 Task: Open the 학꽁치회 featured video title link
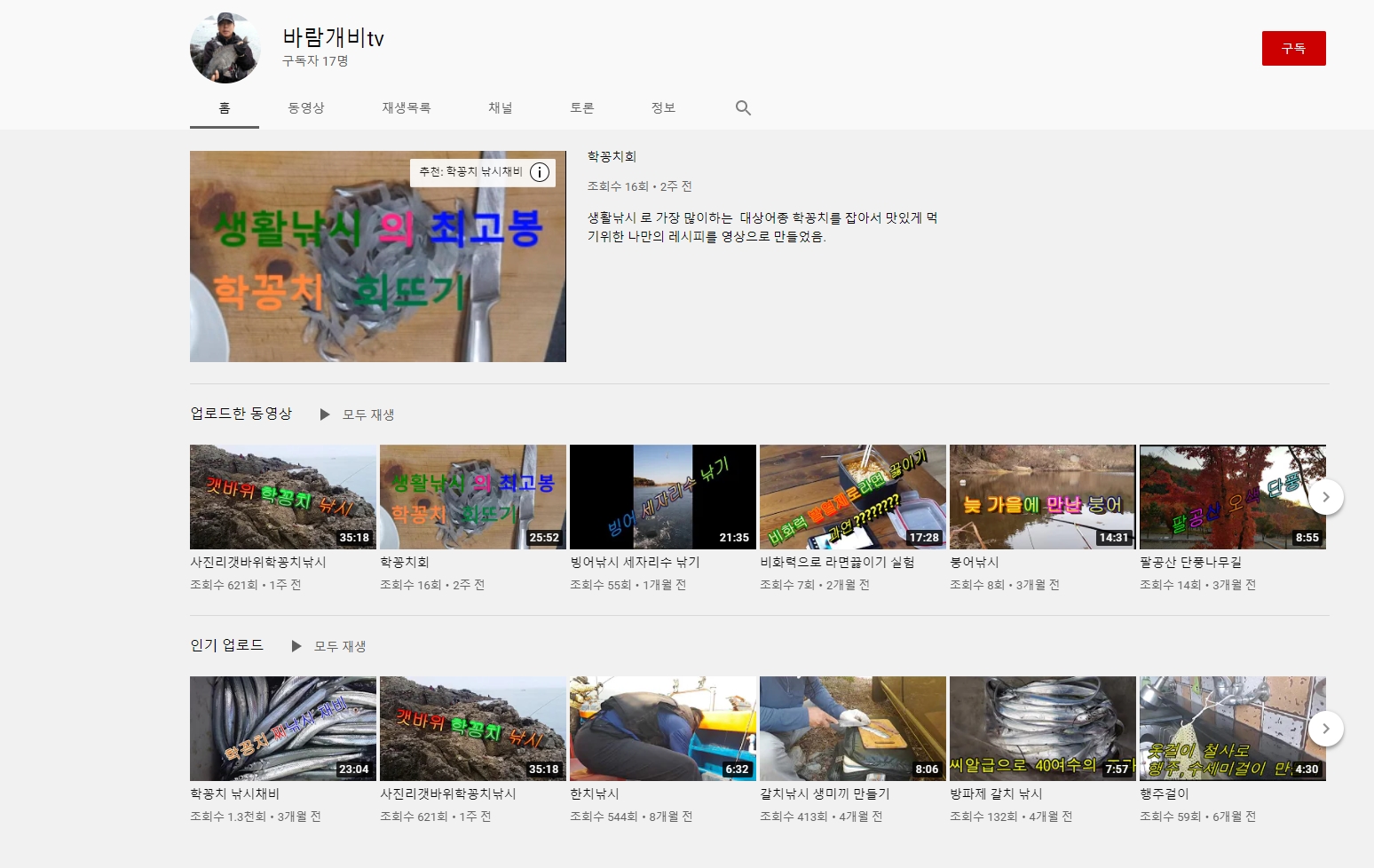tap(612, 157)
